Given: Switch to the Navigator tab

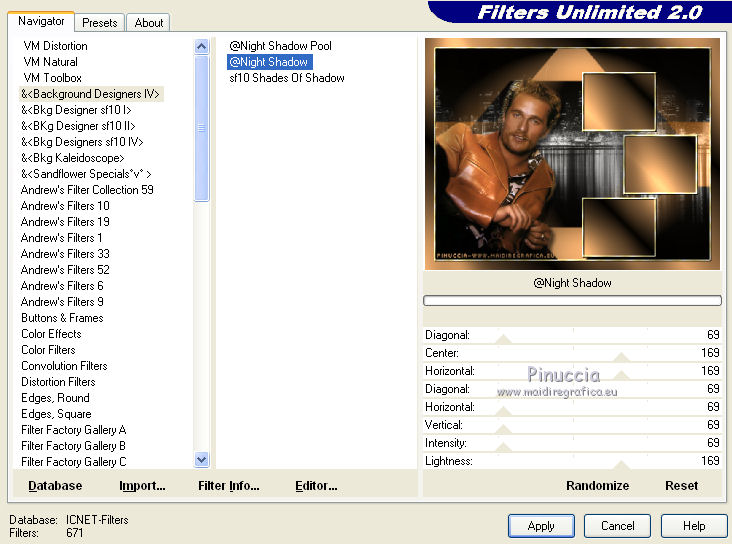Looking at the screenshot, I should click(x=41, y=21).
